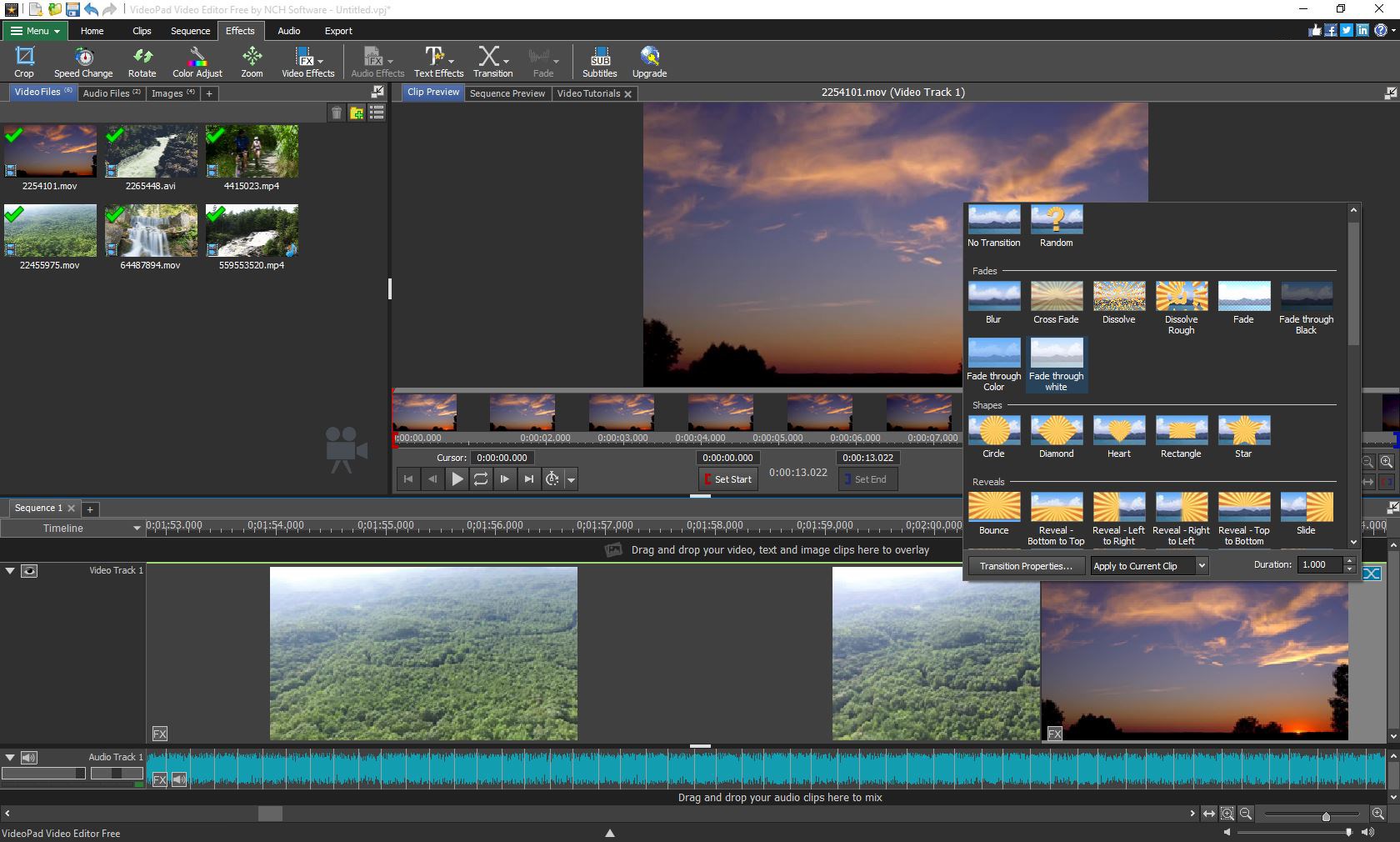Select the Fade through White transition
Screen dimensions: 1400x842
point(1056,365)
